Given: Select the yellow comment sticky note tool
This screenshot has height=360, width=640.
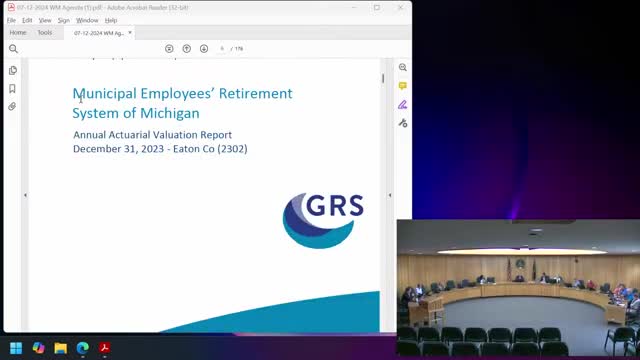Looking at the screenshot, I should [x=403, y=86].
